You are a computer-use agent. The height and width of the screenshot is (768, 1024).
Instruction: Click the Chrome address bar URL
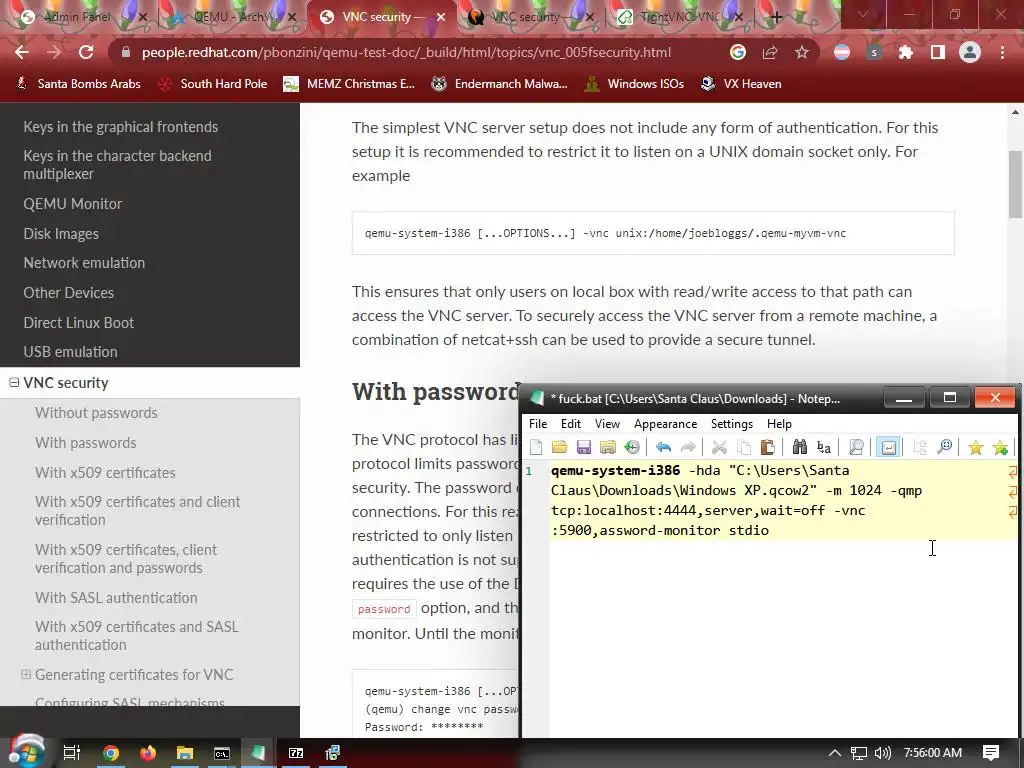coord(406,52)
